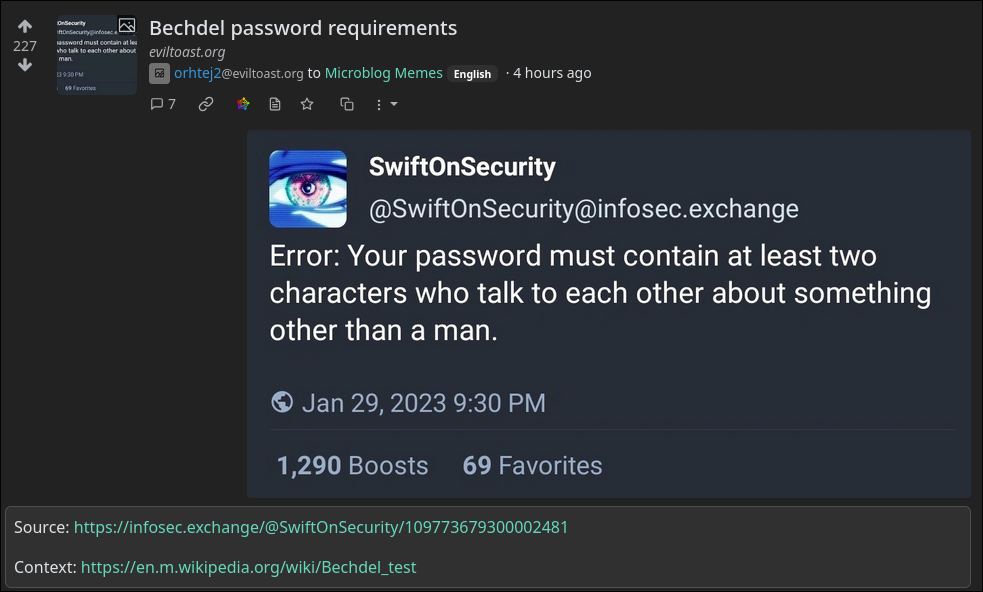Downvote the Bechdel password post
The height and width of the screenshot is (592, 983).
pyautogui.click(x=25, y=65)
